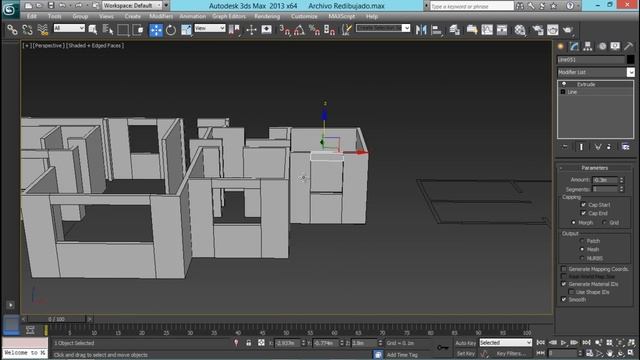Toggle the Percent Snap icon

coord(314,30)
